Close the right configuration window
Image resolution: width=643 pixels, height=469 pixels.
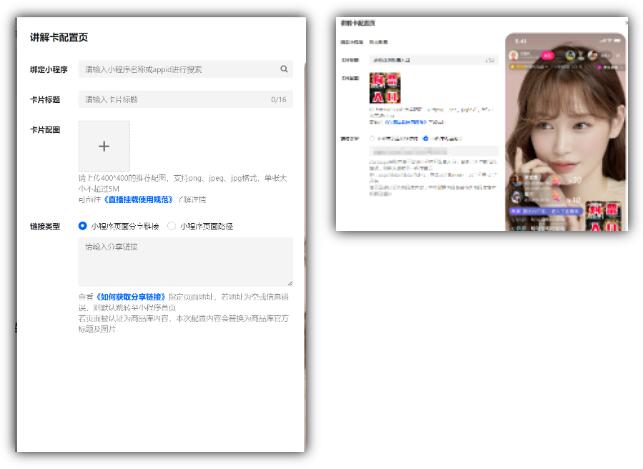[x=626, y=21]
